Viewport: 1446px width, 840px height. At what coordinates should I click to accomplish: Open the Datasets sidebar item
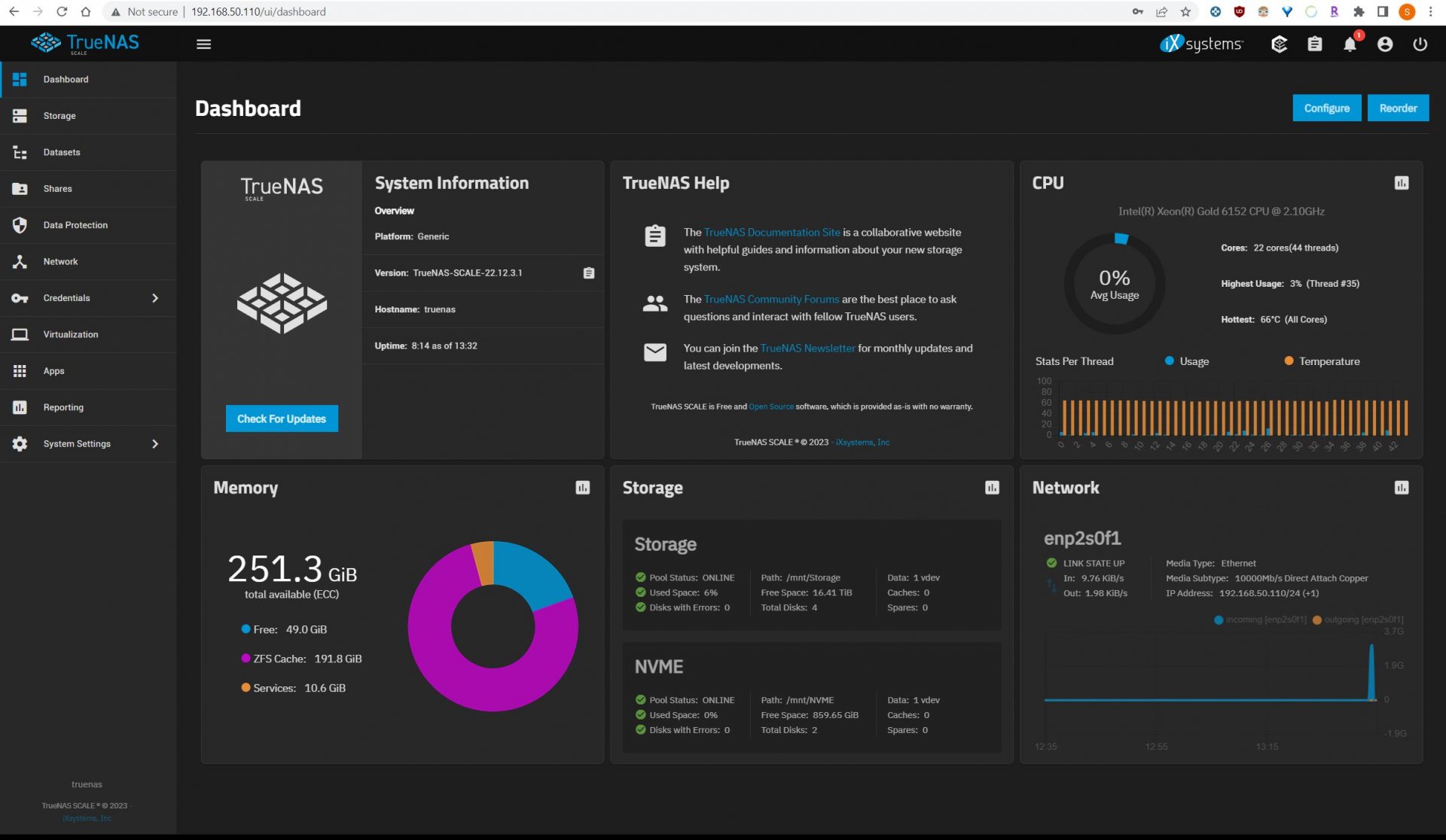click(62, 152)
